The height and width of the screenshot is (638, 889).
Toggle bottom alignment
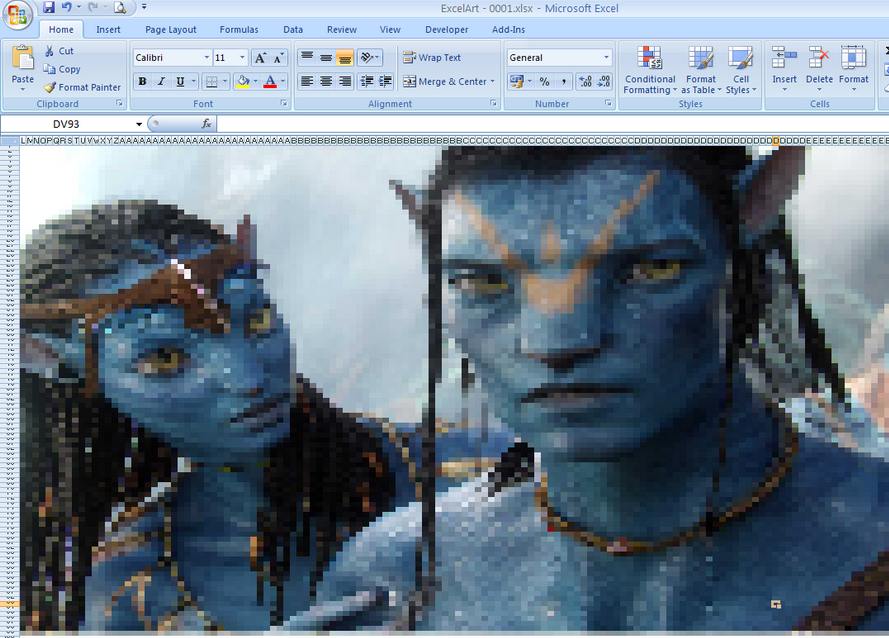tap(345, 57)
